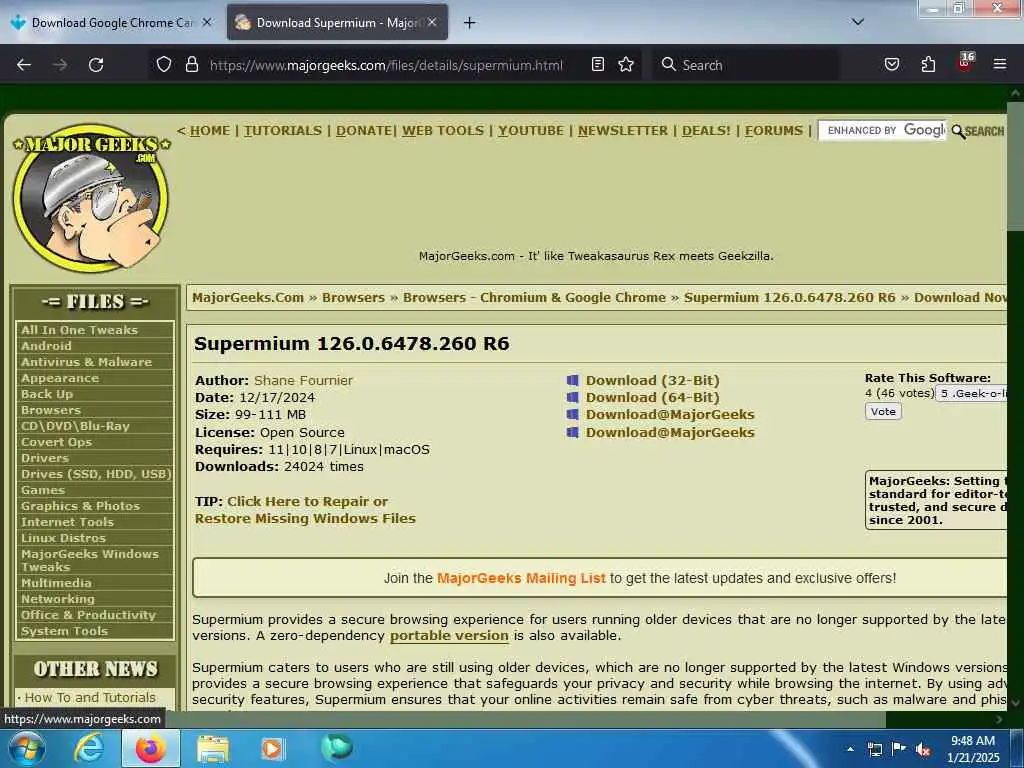Viewport: 1024px width, 768px height.
Task: Open the NEWSLETTER nav link
Action: coord(622,131)
